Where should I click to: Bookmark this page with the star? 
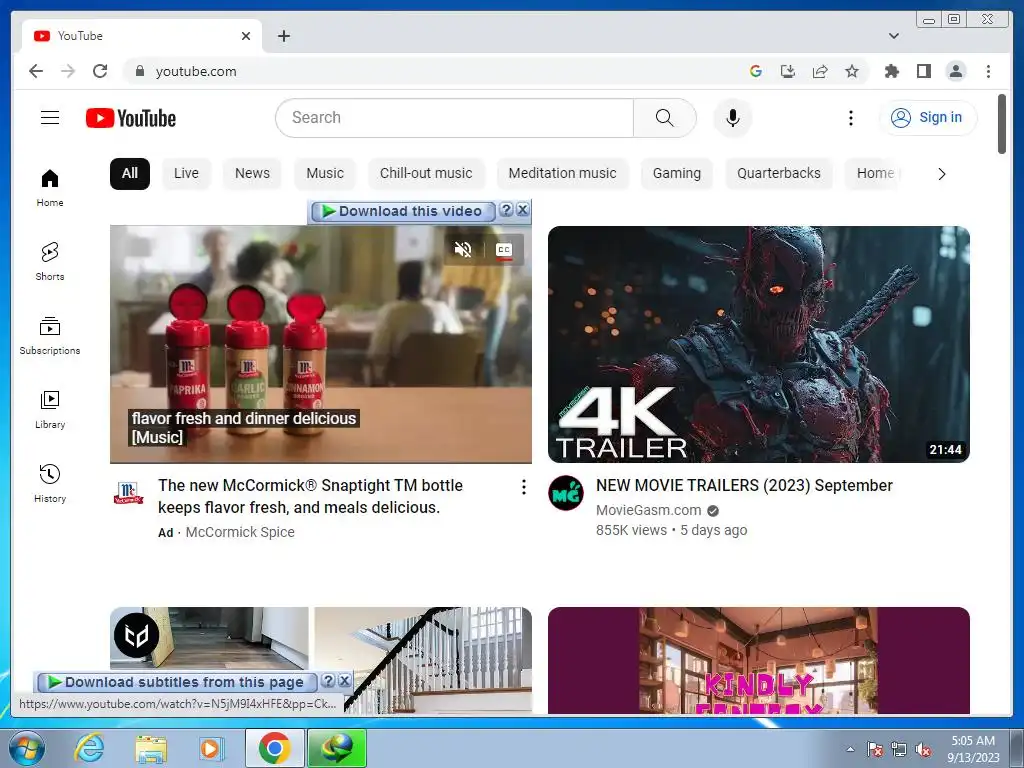tap(852, 71)
